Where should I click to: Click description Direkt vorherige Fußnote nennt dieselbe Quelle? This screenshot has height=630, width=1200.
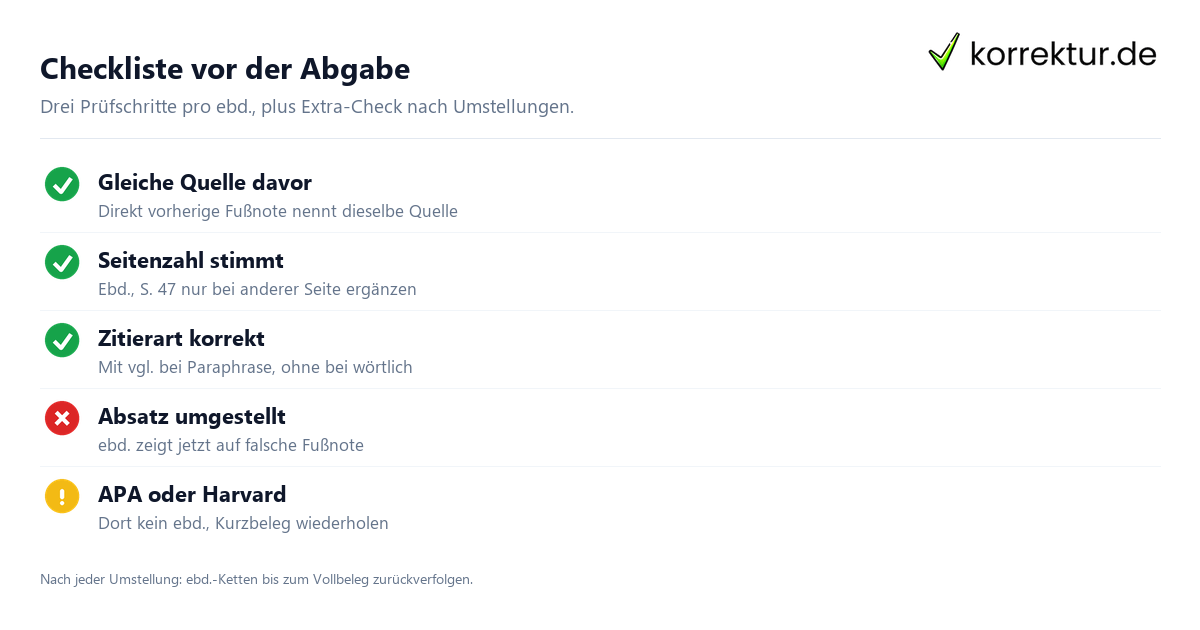tap(278, 212)
